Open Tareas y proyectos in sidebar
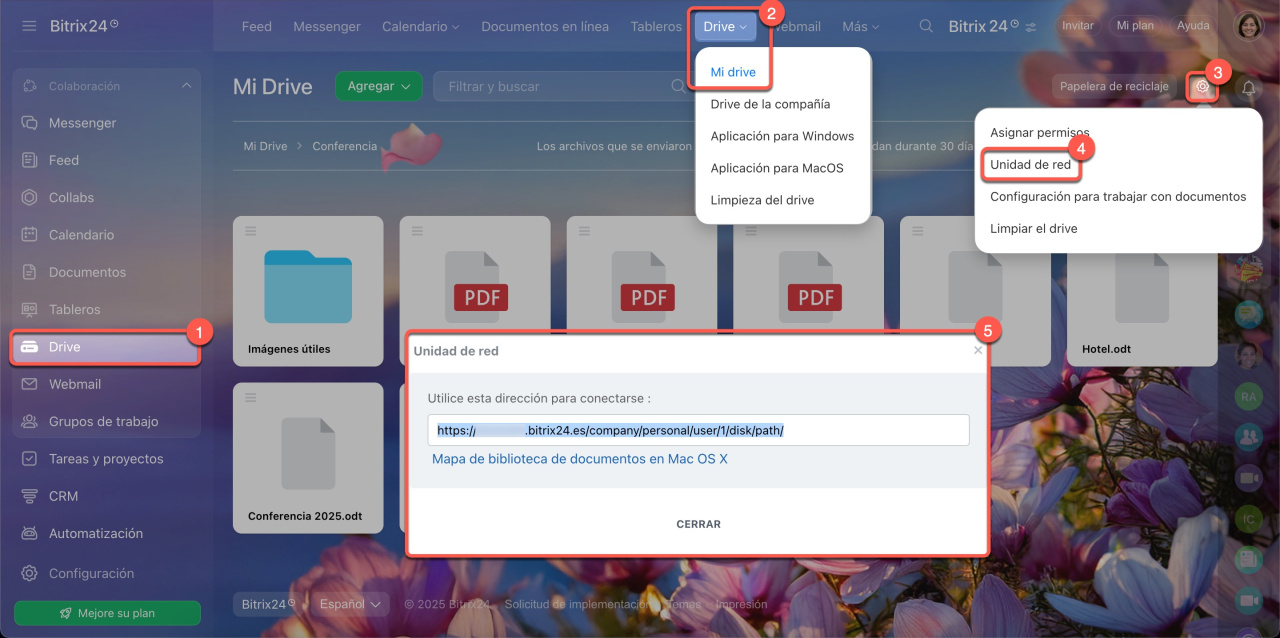This screenshot has width=1280, height=638. point(106,459)
